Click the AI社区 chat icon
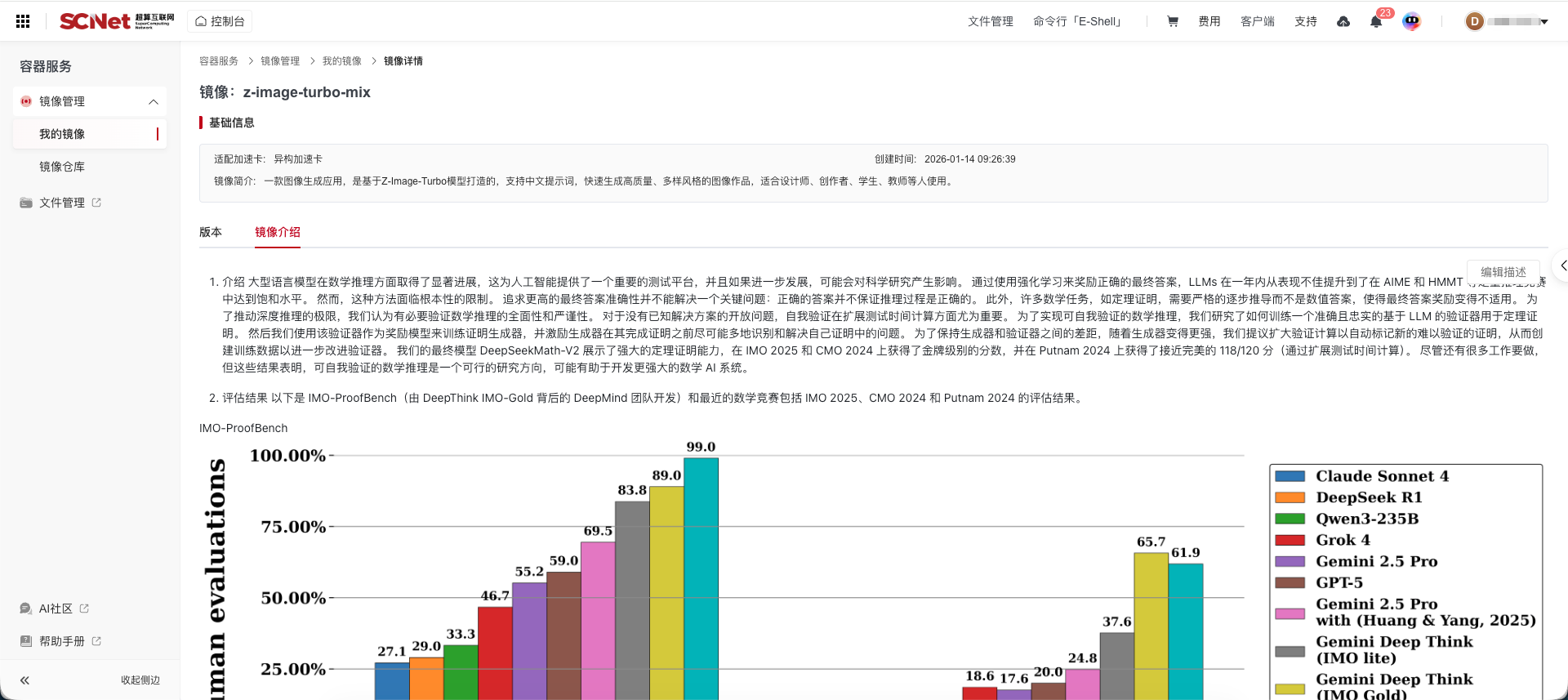Viewport: 1568px width, 700px height. click(x=26, y=609)
